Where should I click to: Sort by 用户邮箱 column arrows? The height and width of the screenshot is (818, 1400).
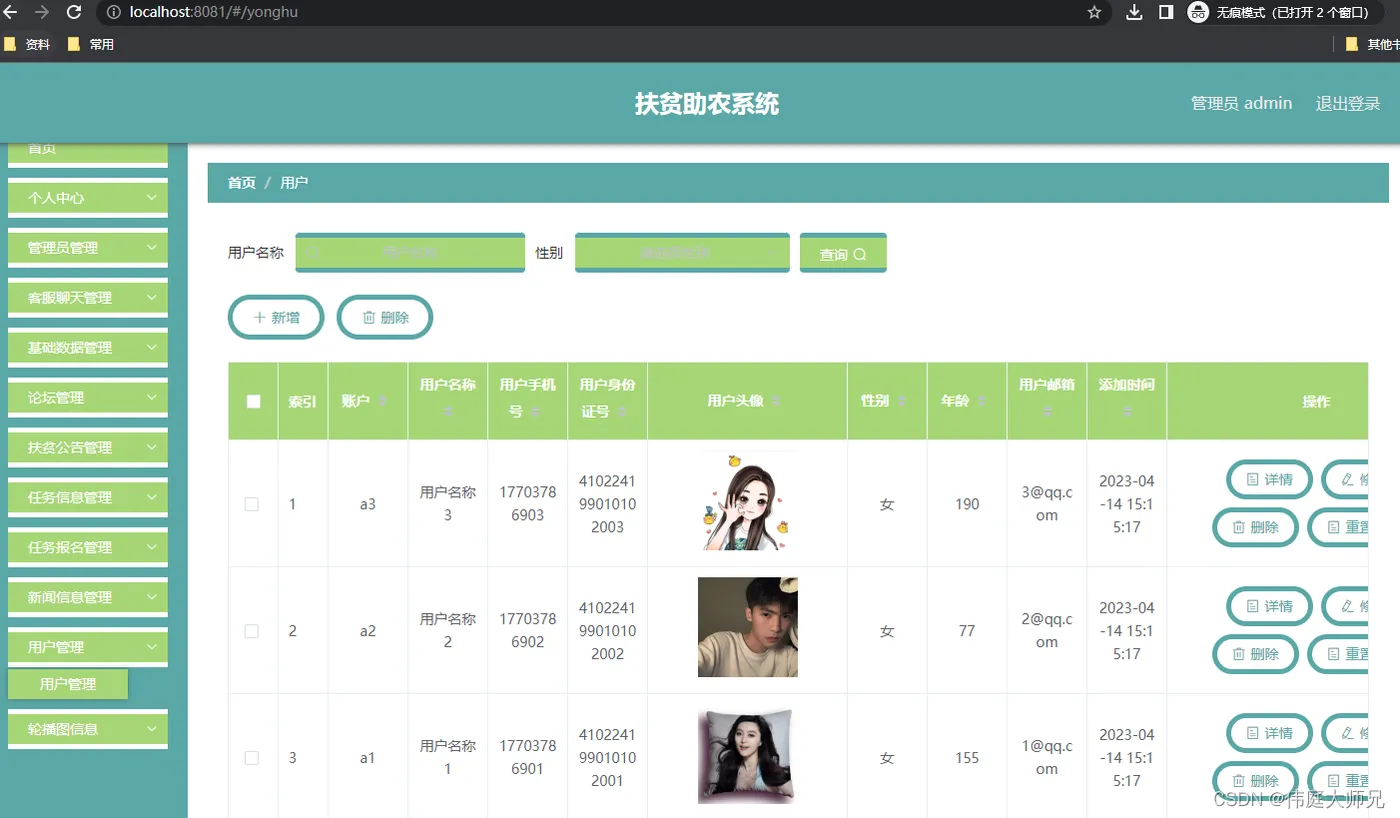[1047, 411]
